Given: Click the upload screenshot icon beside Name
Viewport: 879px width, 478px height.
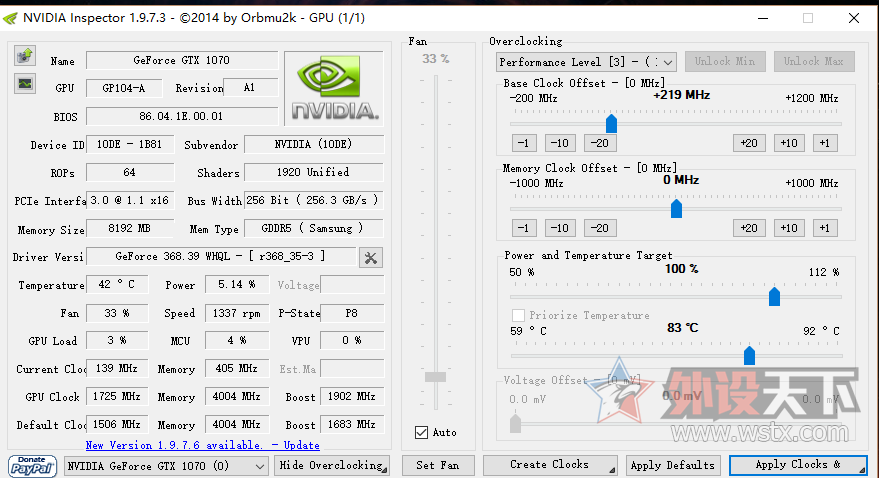Looking at the screenshot, I should (x=25, y=56).
